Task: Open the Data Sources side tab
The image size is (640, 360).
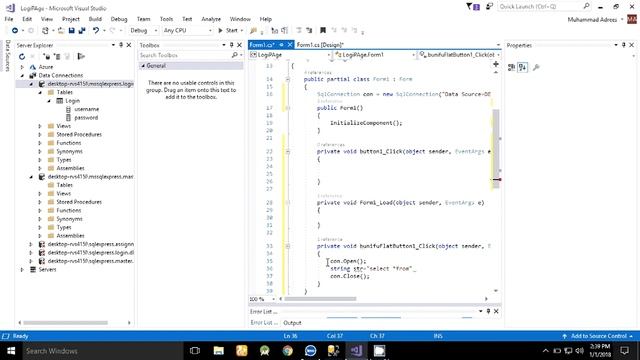Action: click(7, 56)
